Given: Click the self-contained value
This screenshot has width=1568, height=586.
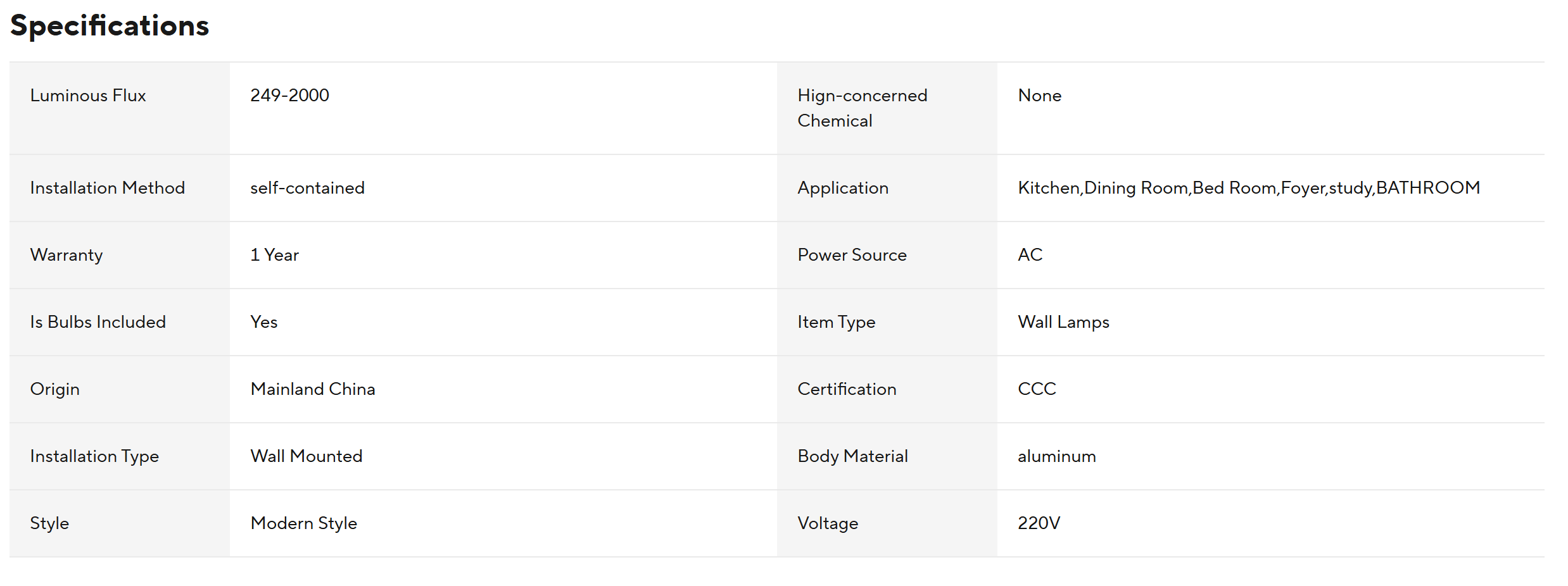Looking at the screenshot, I should pyautogui.click(x=307, y=188).
